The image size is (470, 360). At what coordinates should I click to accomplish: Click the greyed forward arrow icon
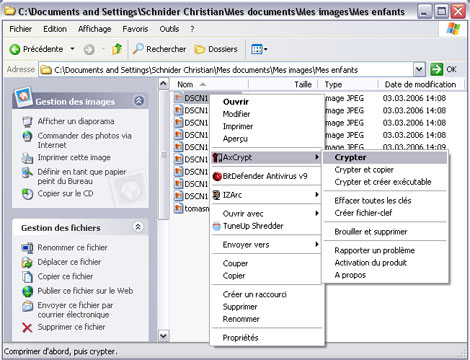tap(89, 50)
